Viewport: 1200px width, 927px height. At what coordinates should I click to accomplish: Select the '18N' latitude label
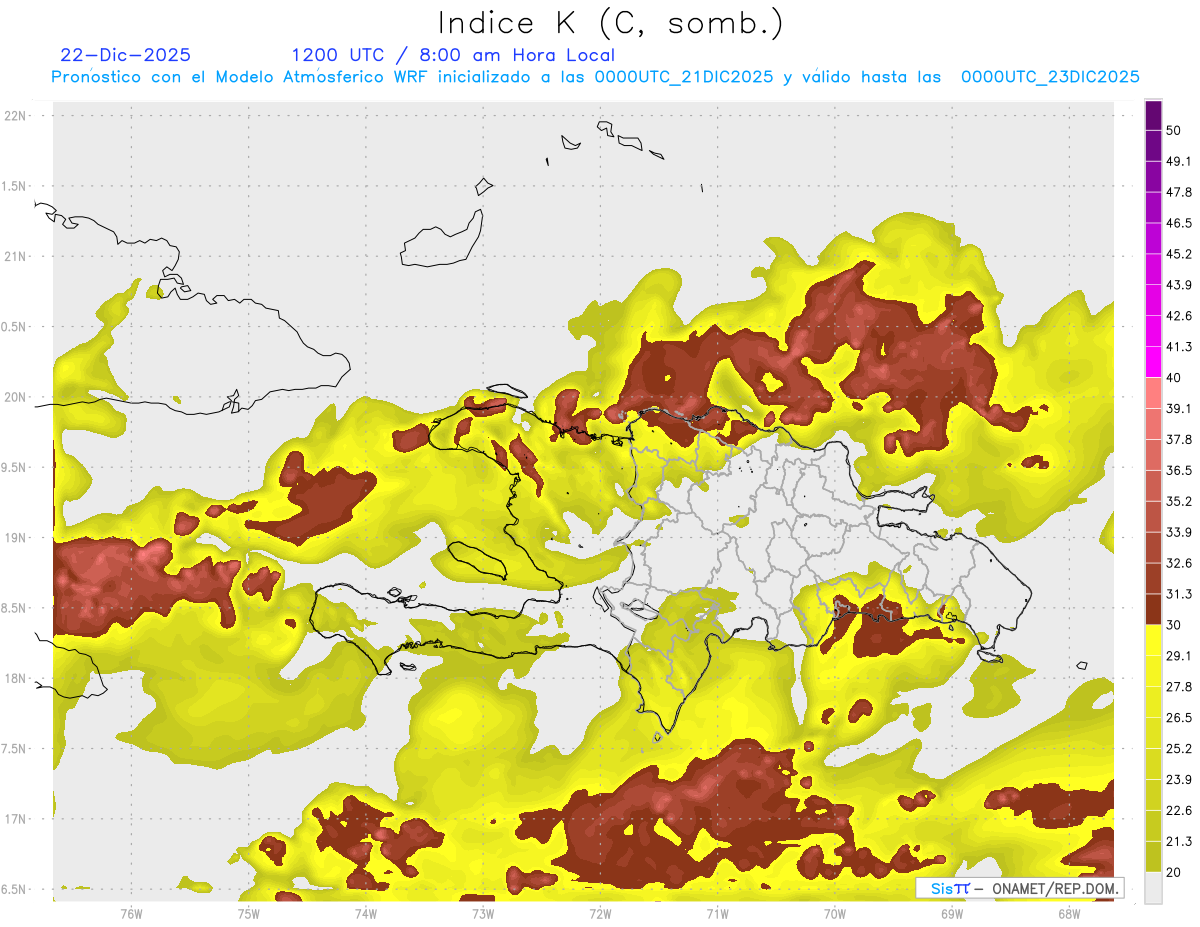point(17,678)
